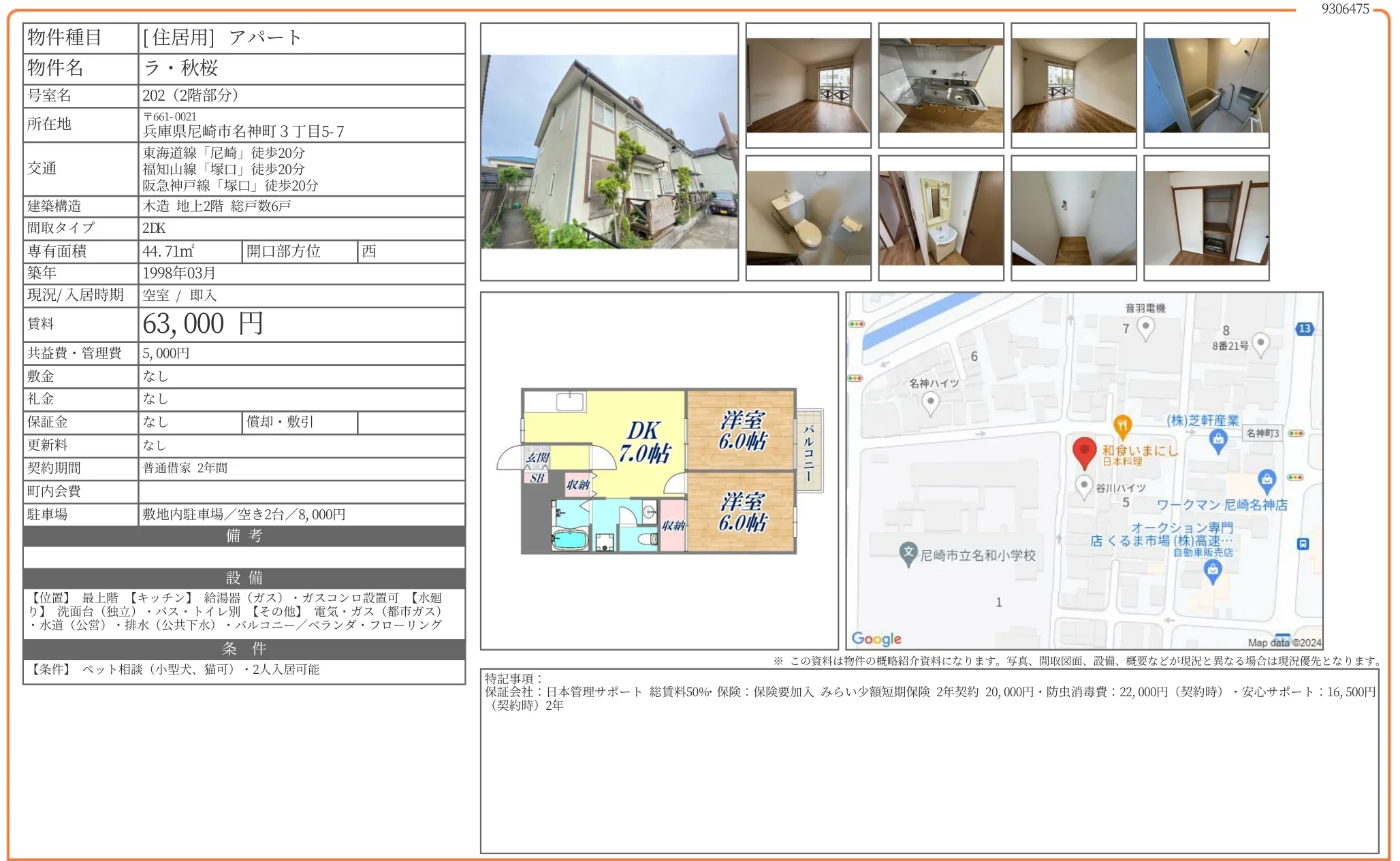
Task: Open the Google logo link on map
Action: tap(876, 638)
